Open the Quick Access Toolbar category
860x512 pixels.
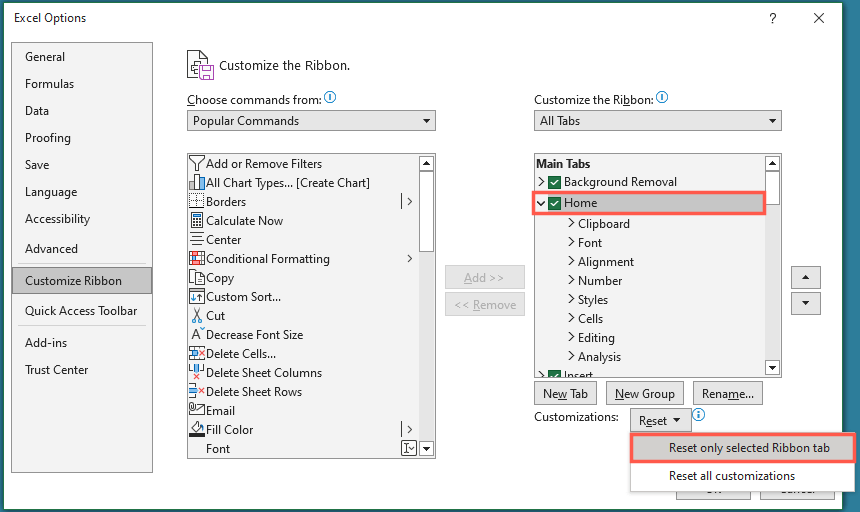(x=81, y=311)
